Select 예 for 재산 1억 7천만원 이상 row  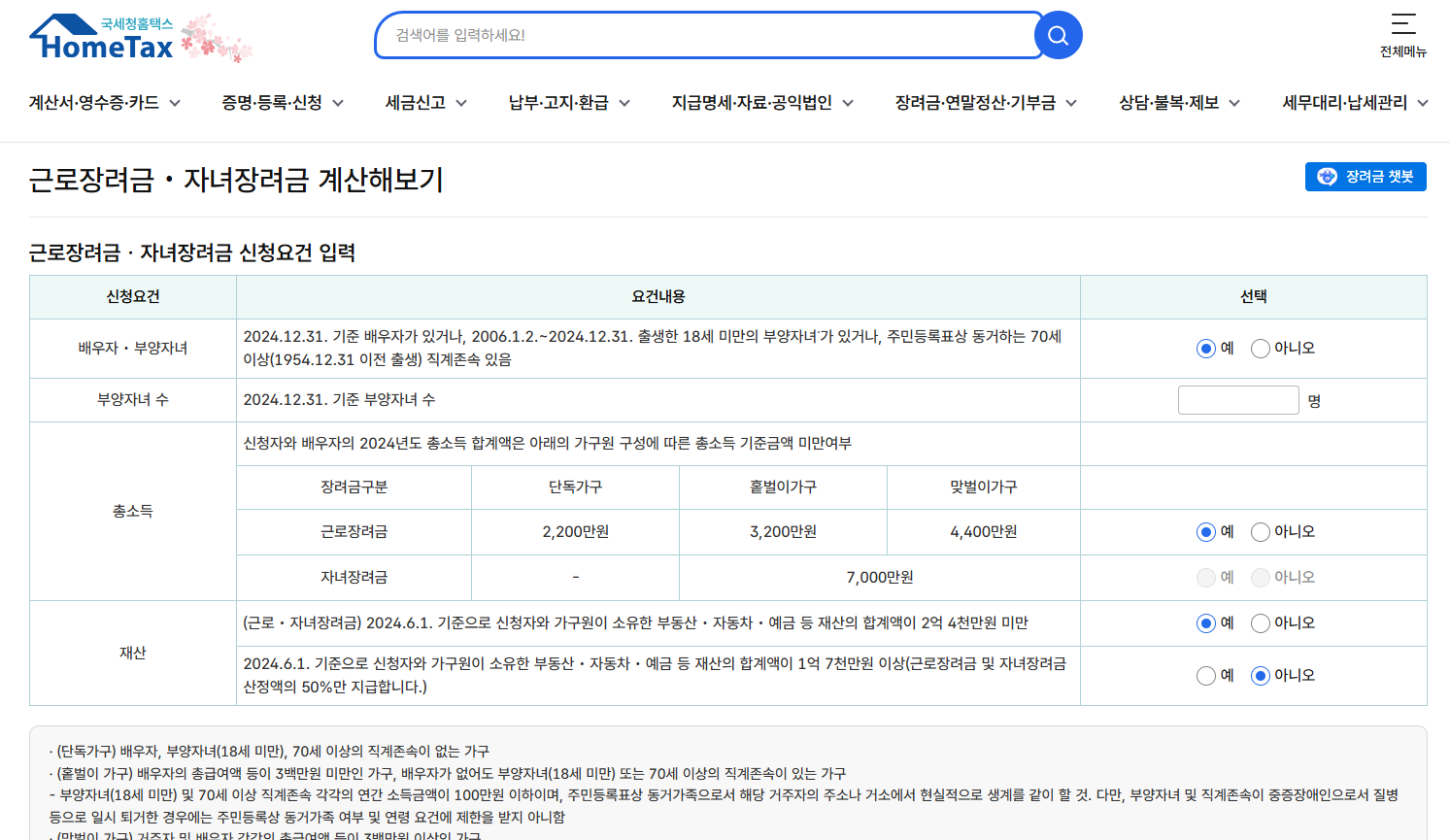[x=1206, y=676]
